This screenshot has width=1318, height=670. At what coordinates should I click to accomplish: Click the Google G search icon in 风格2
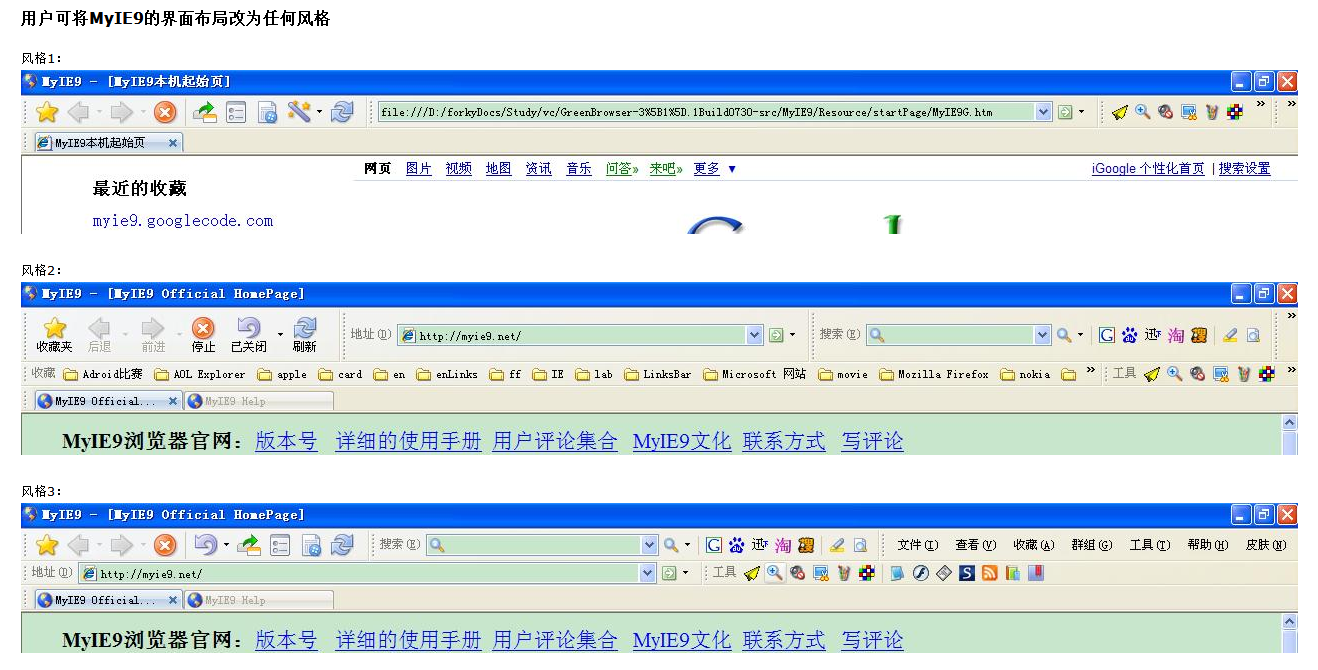click(x=1107, y=335)
